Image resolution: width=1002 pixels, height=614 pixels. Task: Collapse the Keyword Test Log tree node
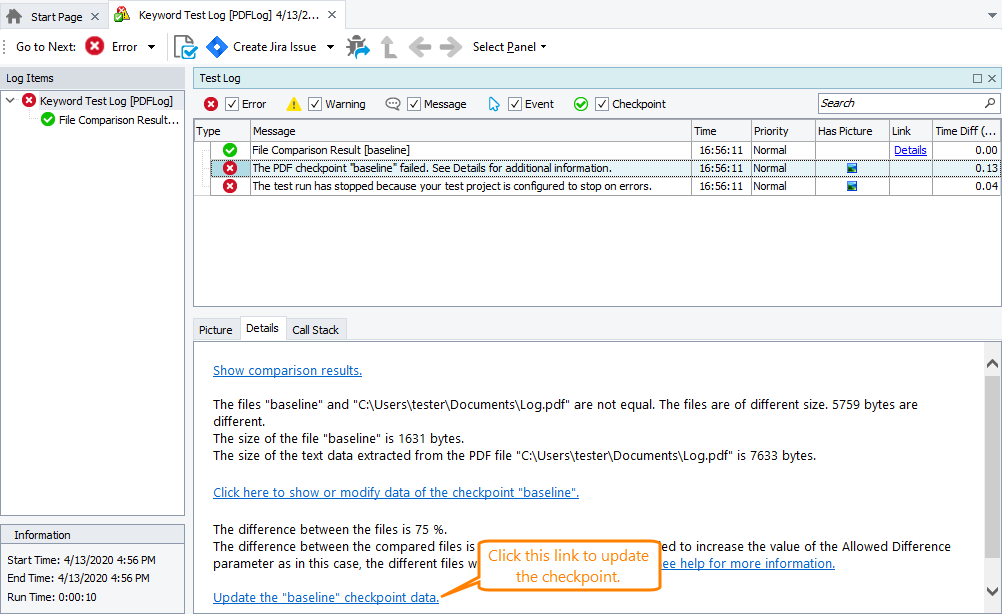(9, 100)
